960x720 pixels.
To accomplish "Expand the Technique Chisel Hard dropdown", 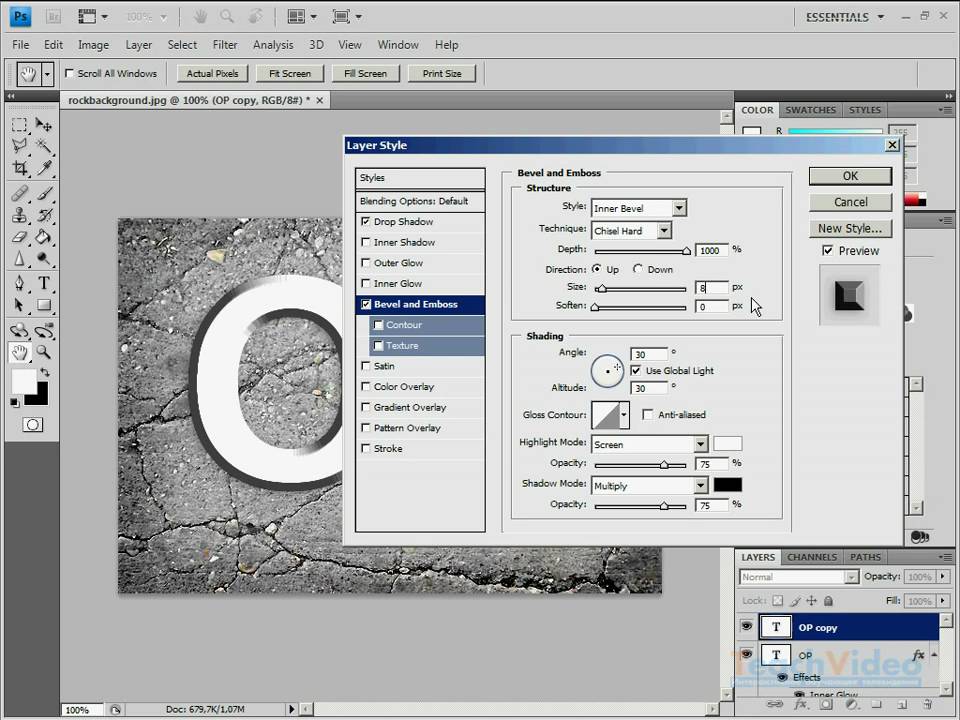I will coord(663,231).
